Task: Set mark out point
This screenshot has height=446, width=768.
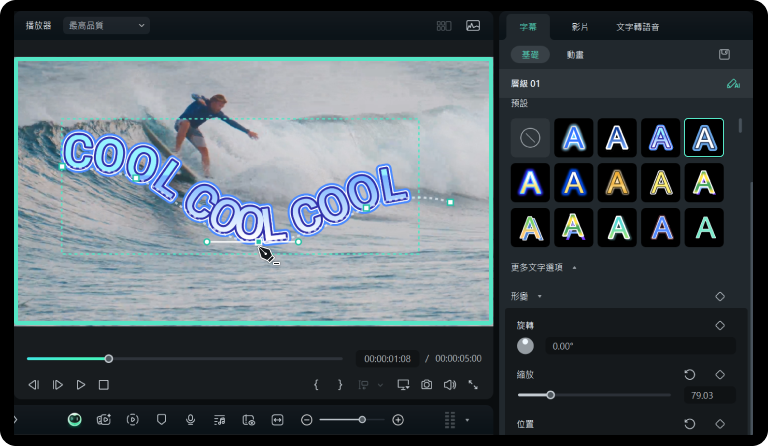Action: coord(340,385)
